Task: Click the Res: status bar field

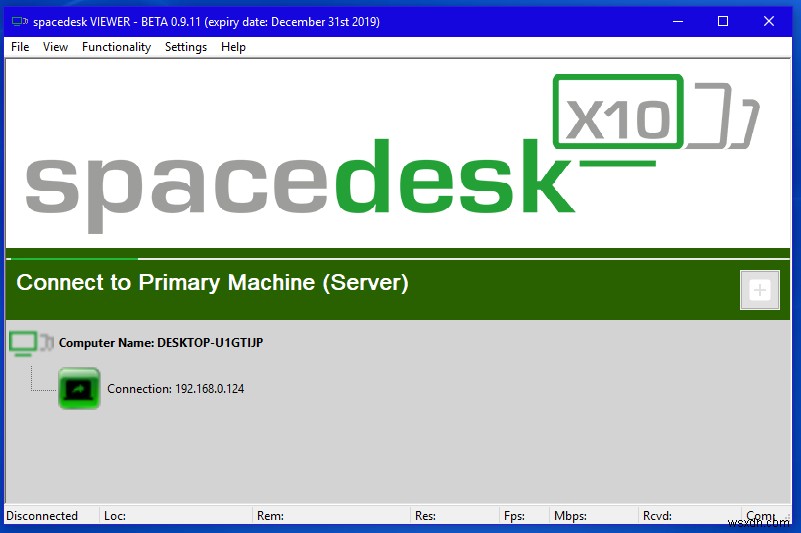Action: (x=455, y=516)
